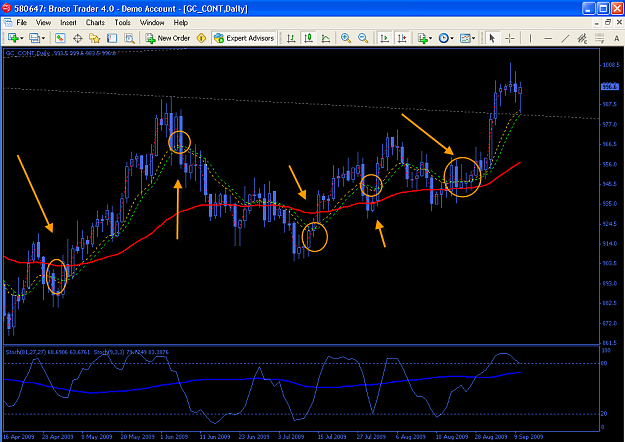625x442 pixels.
Task: Switch chart to Line Chart mode
Action: (x=326, y=38)
